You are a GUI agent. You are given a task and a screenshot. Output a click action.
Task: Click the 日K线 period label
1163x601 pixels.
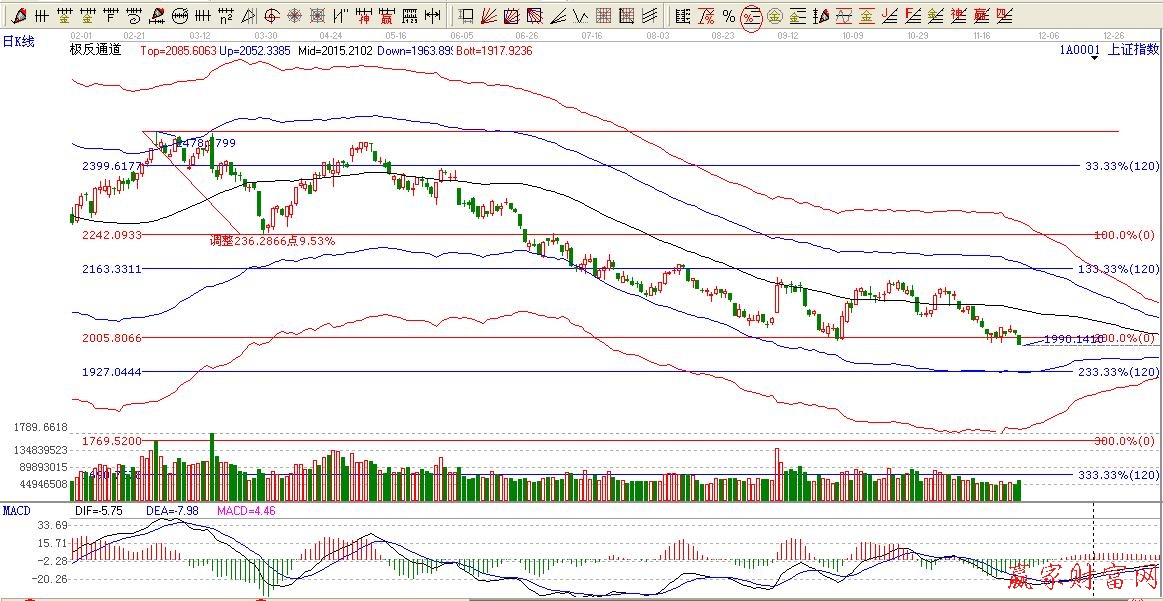(18, 40)
